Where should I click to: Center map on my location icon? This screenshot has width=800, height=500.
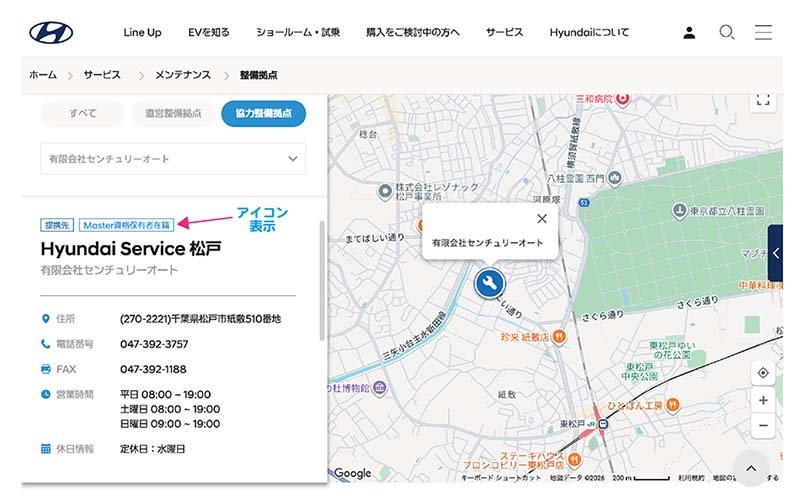pos(763,373)
